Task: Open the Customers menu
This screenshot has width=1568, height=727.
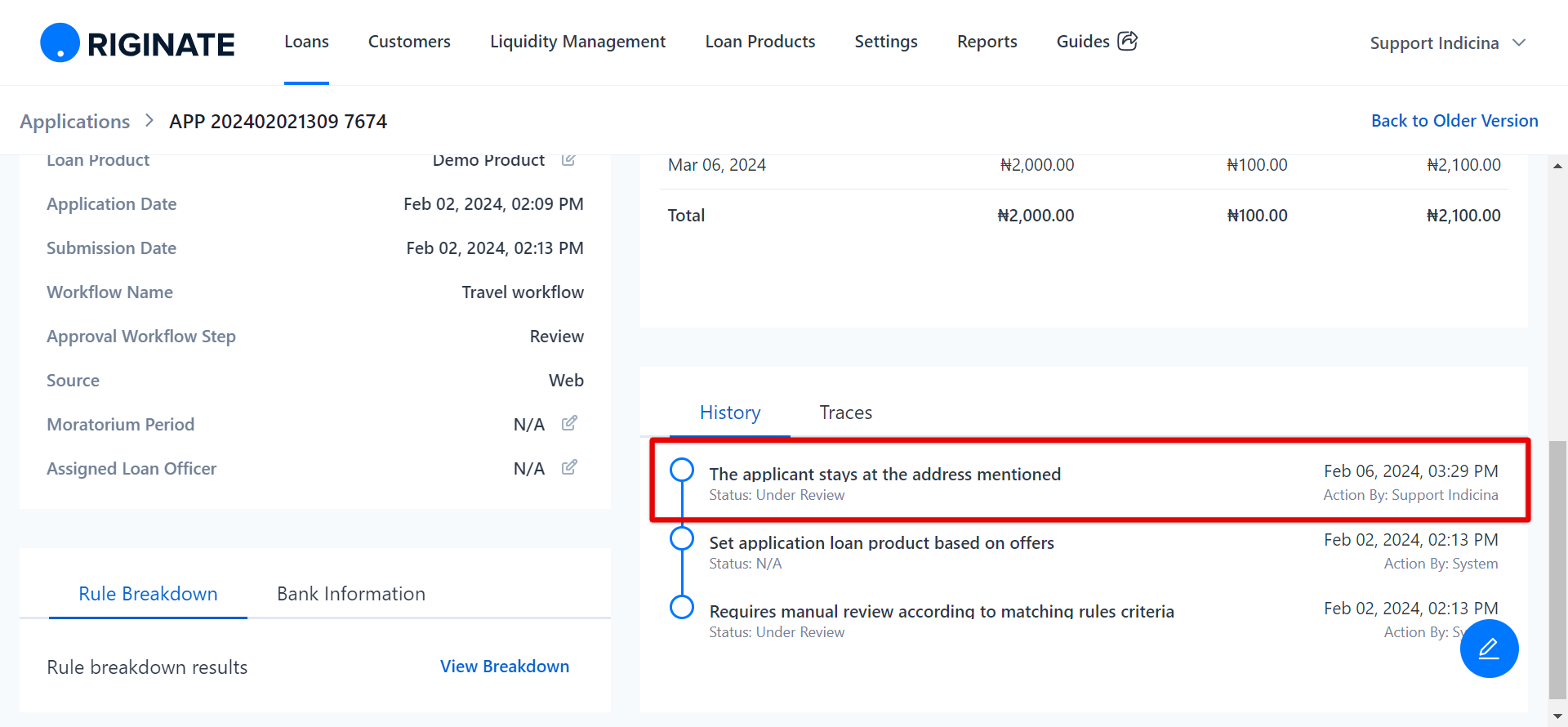Action: 409,42
